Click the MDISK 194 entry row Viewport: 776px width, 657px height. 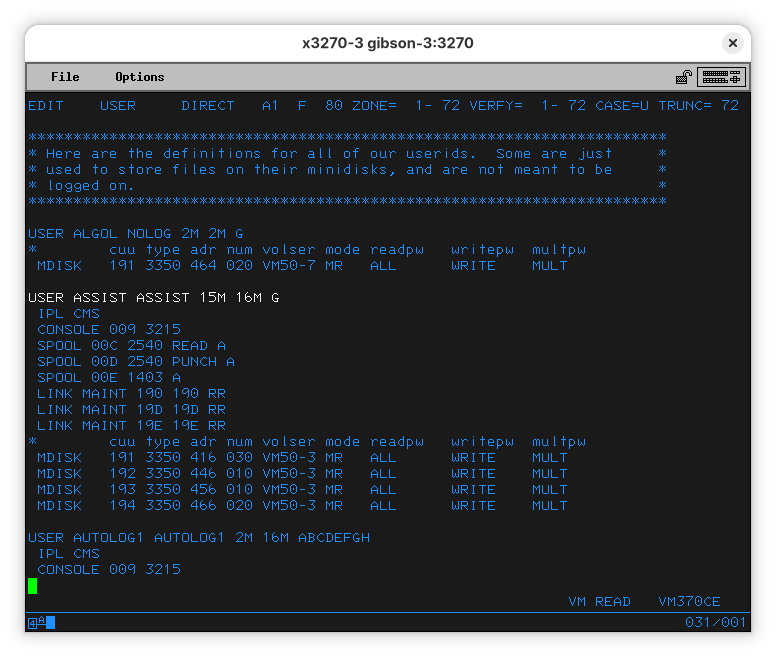[x=300, y=506]
